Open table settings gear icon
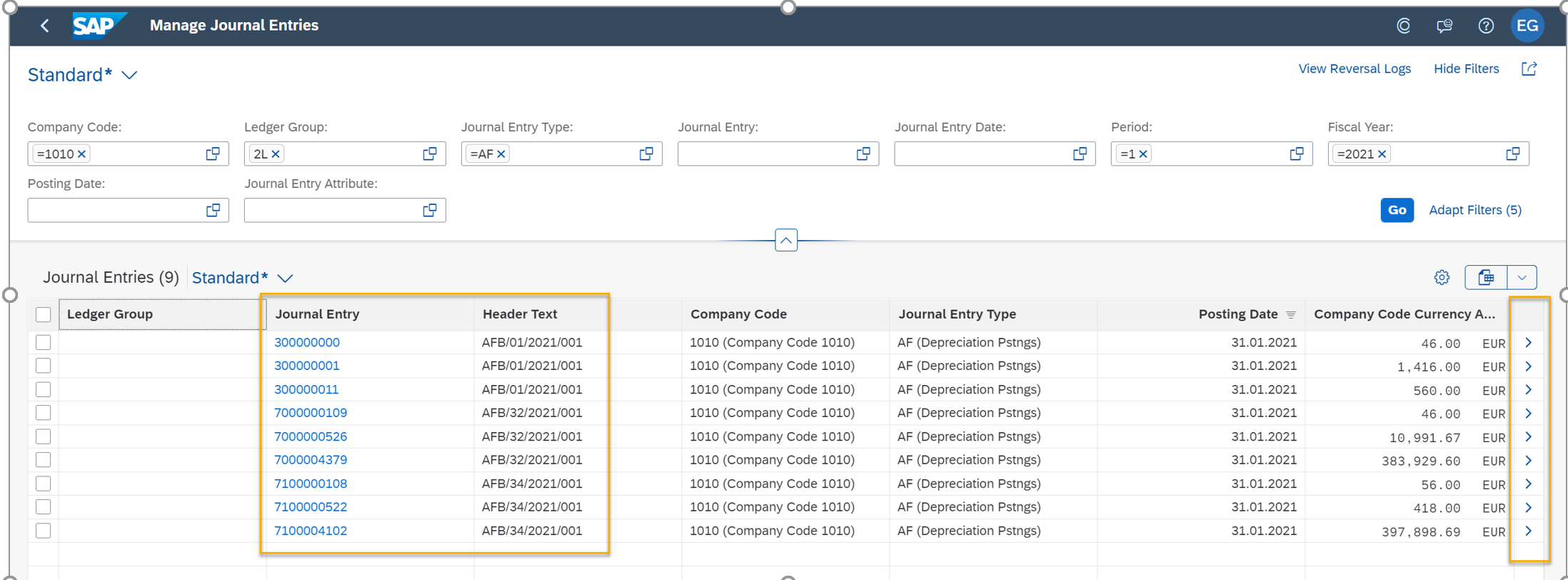The width and height of the screenshot is (1568, 580). tap(1442, 277)
